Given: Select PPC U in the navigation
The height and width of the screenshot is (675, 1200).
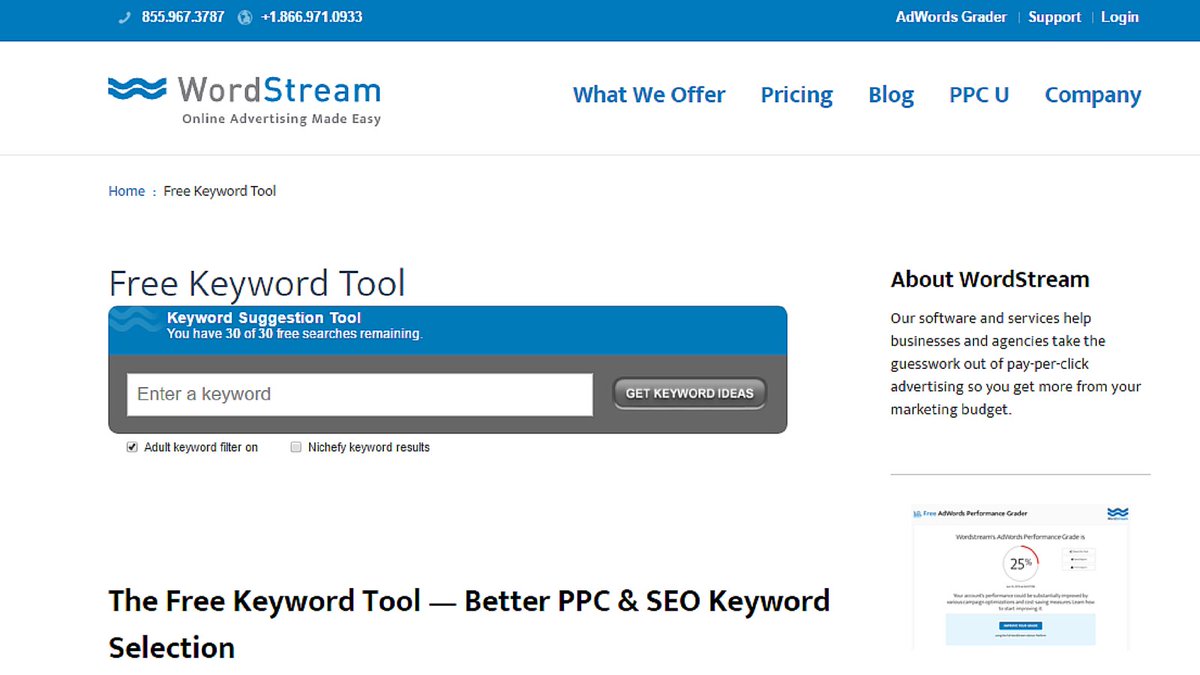Looking at the screenshot, I should 979,94.
